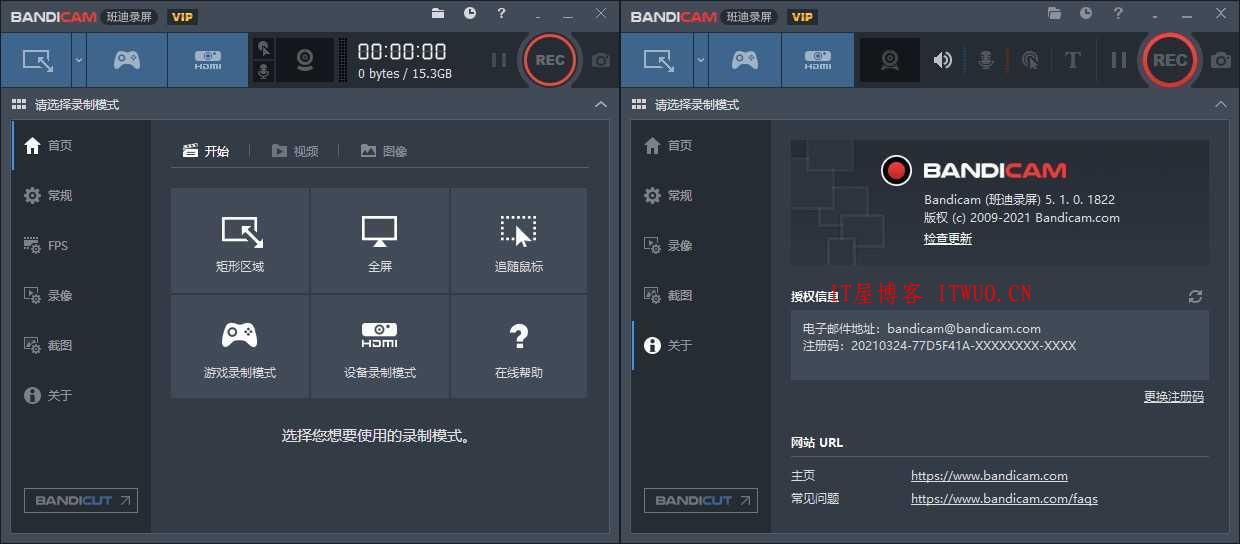This screenshot has width=1240, height=544.
Task: Toggle microphone in right window toolbar
Action: pyautogui.click(x=986, y=60)
